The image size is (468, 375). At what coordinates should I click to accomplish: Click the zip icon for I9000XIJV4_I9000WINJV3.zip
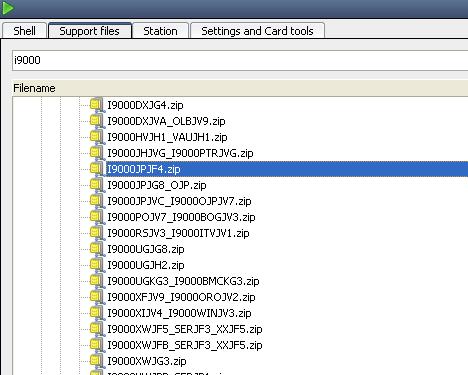(96, 313)
